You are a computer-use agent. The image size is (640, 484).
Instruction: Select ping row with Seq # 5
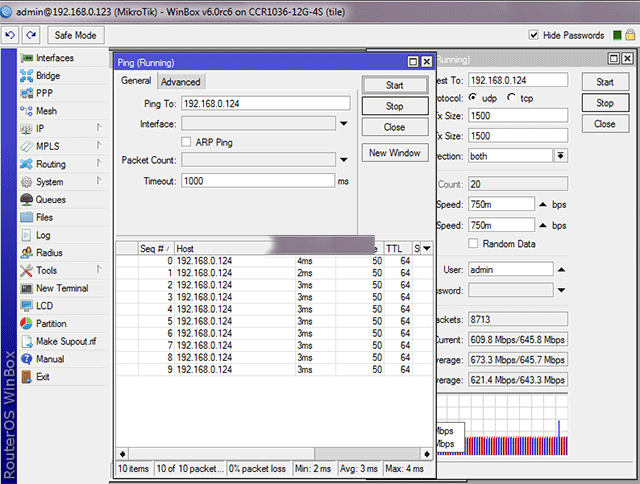click(x=274, y=321)
